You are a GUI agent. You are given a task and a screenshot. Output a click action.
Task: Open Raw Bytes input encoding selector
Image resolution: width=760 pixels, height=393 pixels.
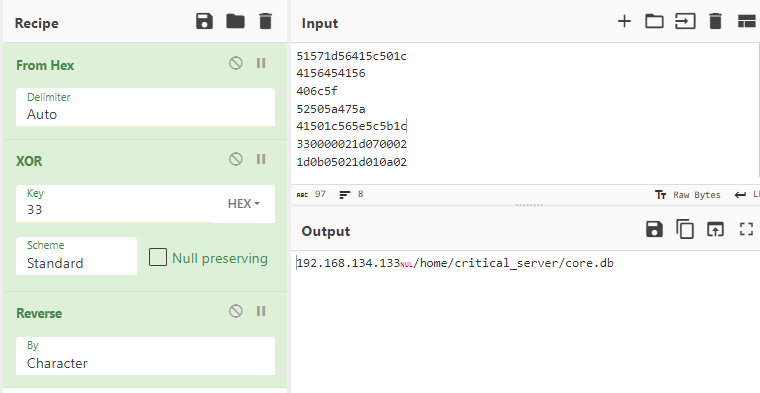pyautogui.click(x=687, y=195)
